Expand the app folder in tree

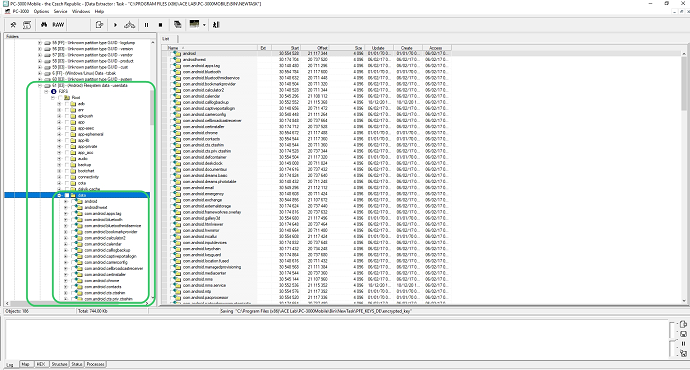point(59,122)
